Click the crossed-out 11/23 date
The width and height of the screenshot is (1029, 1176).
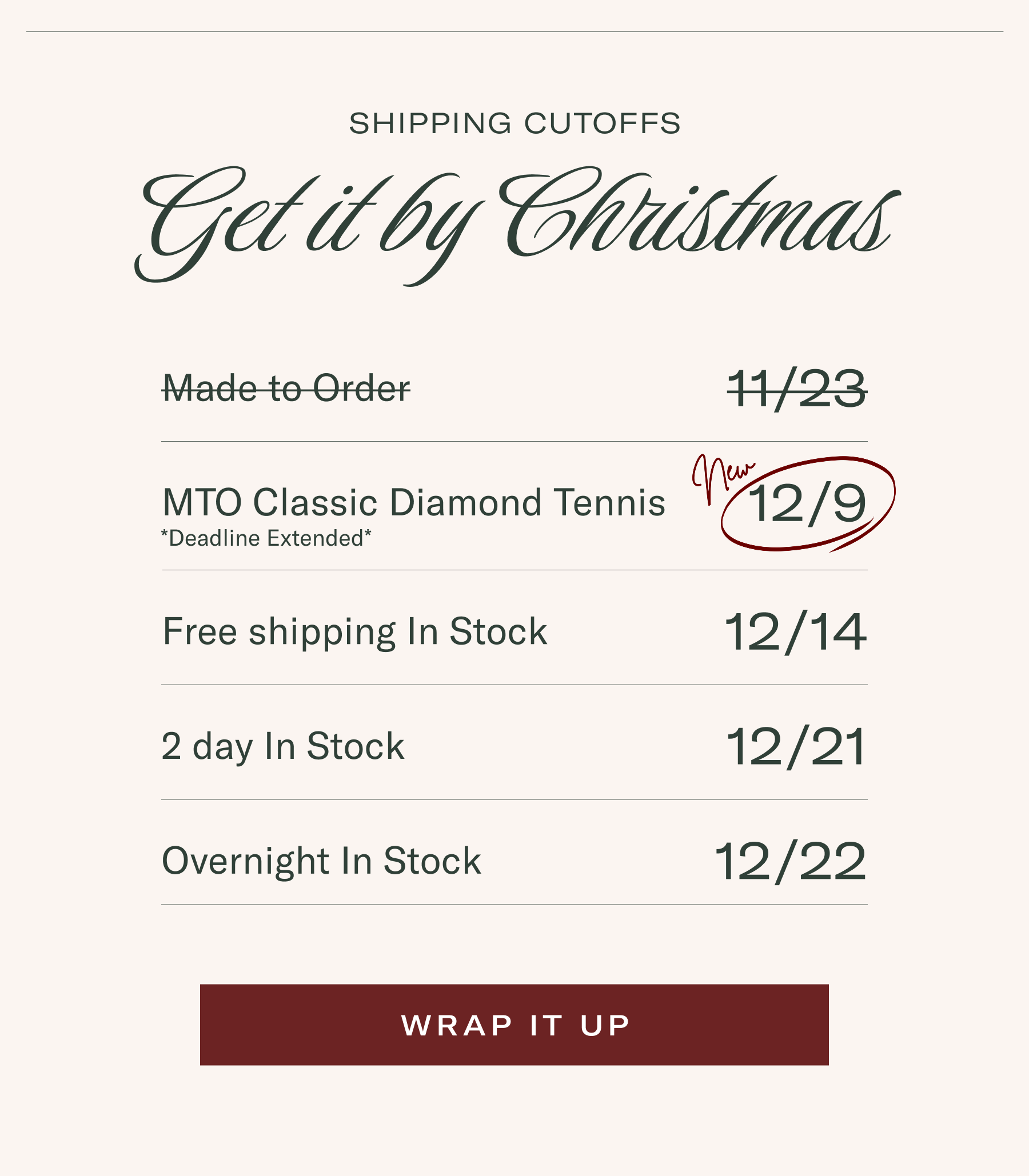(797, 390)
